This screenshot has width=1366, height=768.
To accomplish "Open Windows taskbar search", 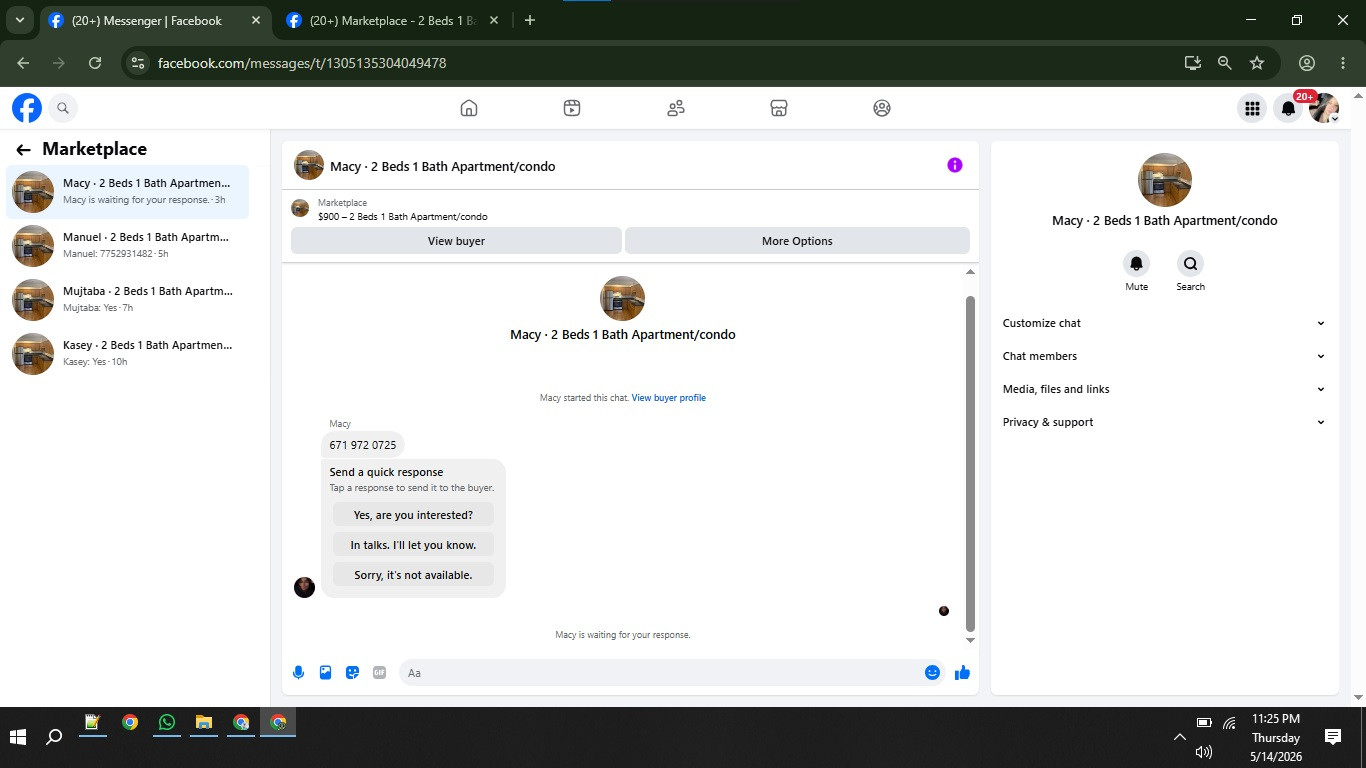I will point(55,738).
